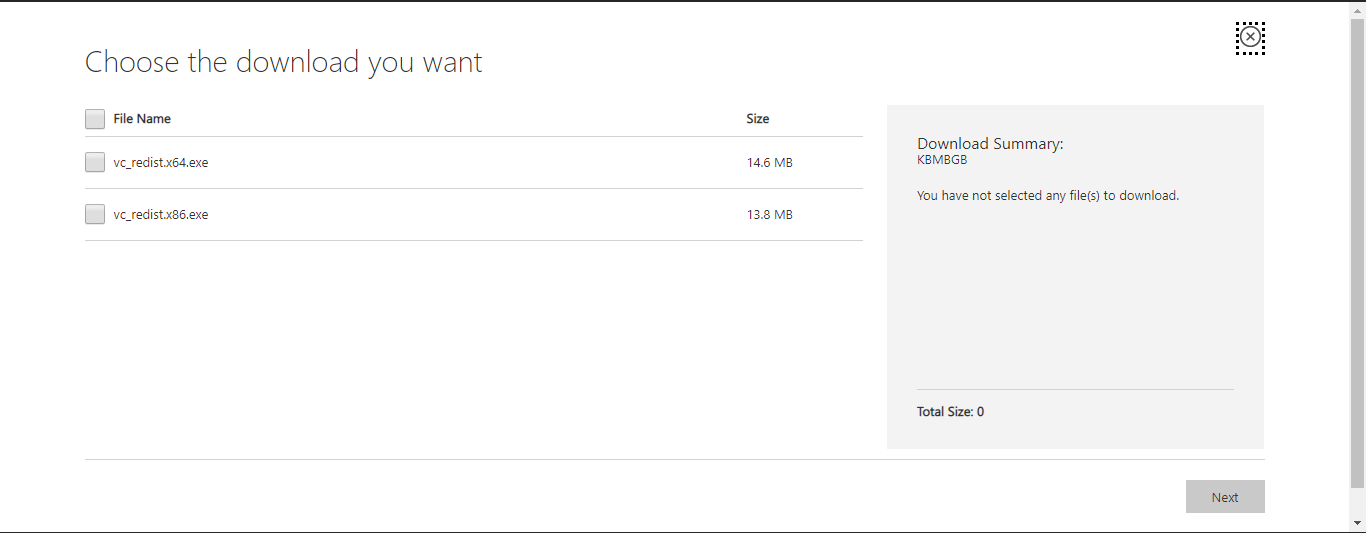Click the Size column header
Image resolution: width=1366 pixels, height=533 pixels.
click(758, 119)
